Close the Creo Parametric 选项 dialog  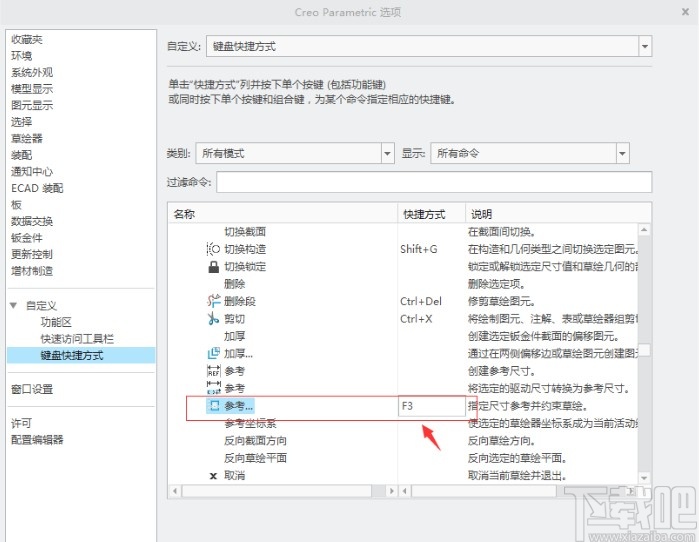tap(686, 12)
